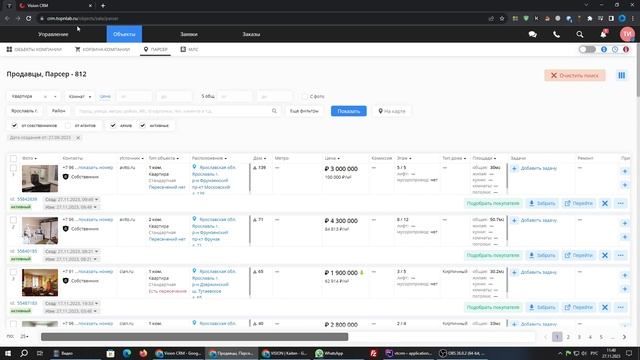Uncheck 'активные' filter
Viewport: 640px width, 360px height.
(142, 125)
